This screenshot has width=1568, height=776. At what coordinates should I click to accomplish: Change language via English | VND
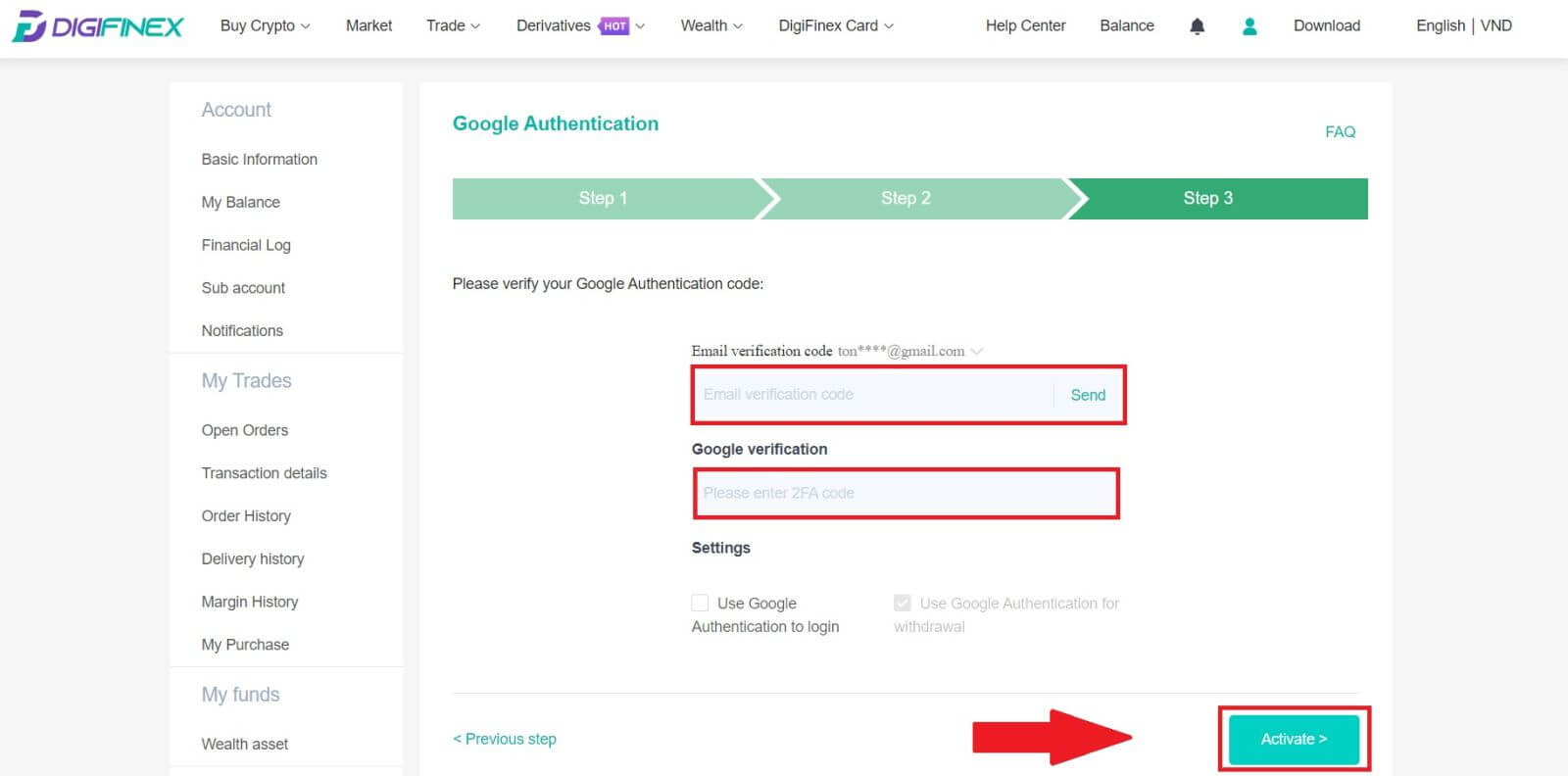tap(1464, 25)
